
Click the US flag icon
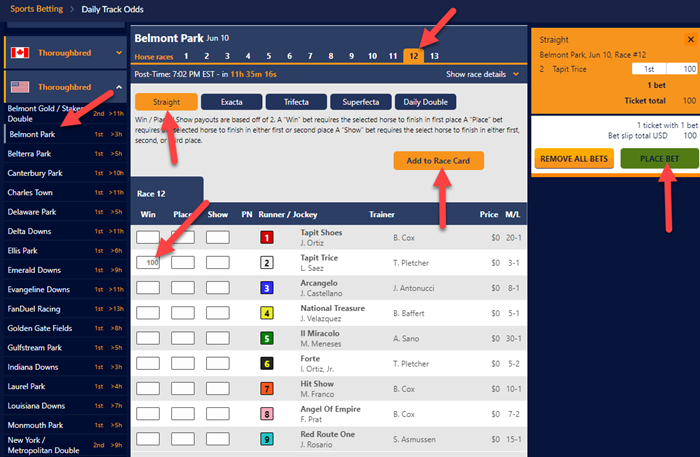pos(20,87)
